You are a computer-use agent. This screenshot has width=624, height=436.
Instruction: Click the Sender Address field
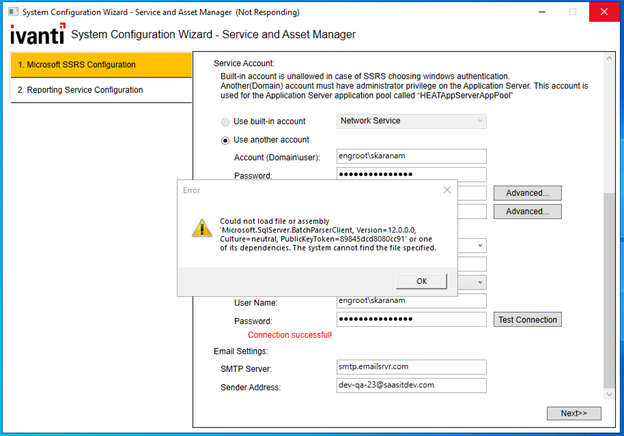pos(410,385)
